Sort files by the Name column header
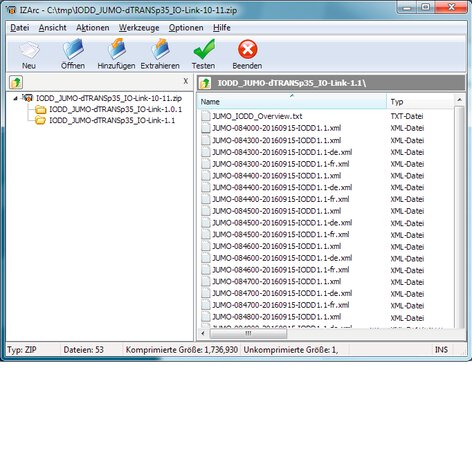 pos(292,102)
